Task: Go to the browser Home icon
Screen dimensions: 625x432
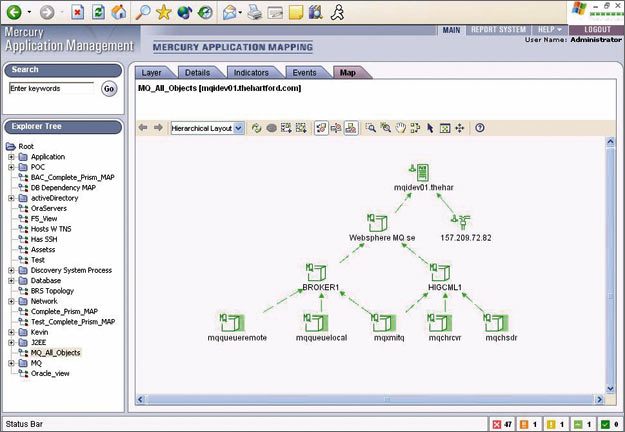Action: tap(119, 12)
